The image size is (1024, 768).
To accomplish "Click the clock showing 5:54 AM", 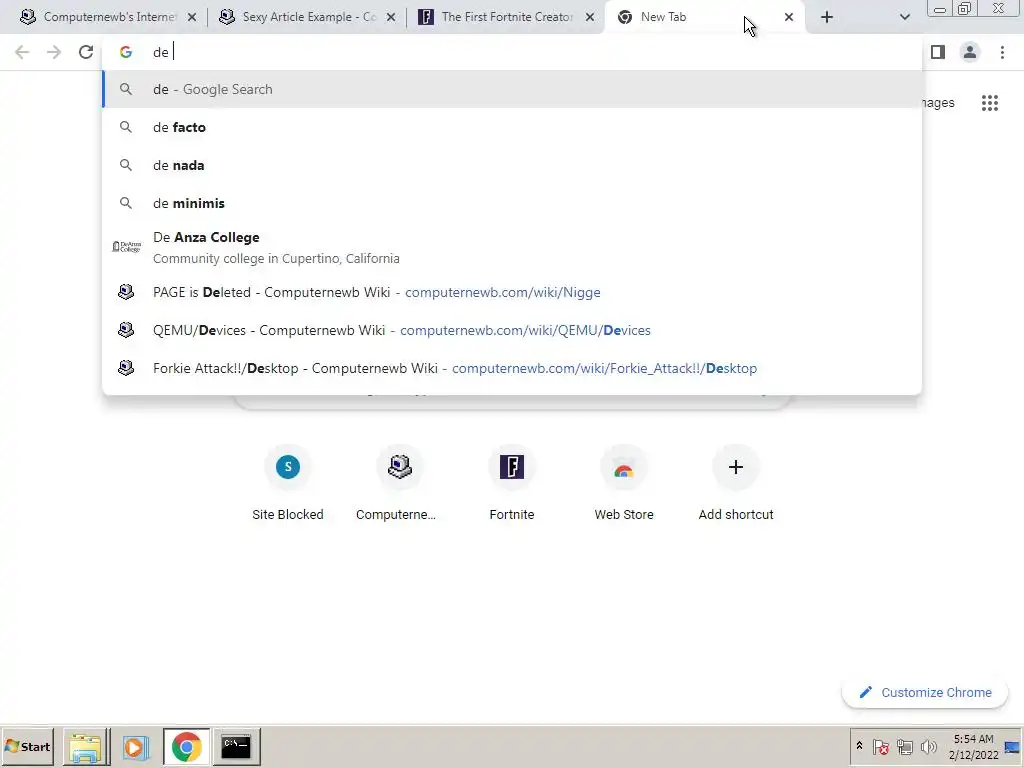I will tap(974, 746).
